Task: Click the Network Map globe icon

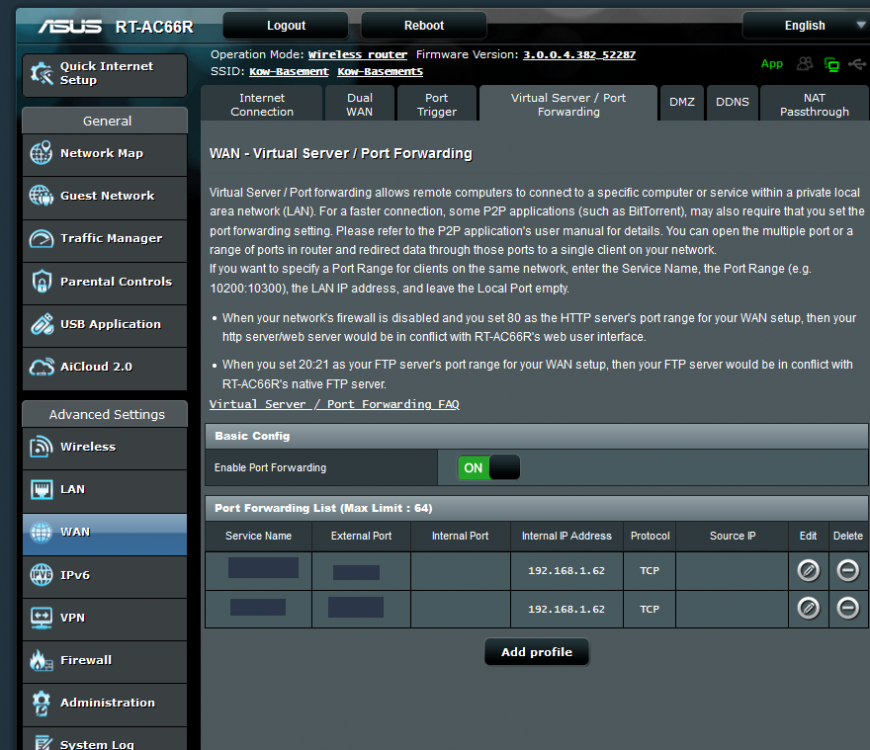Action: click(41, 153)
